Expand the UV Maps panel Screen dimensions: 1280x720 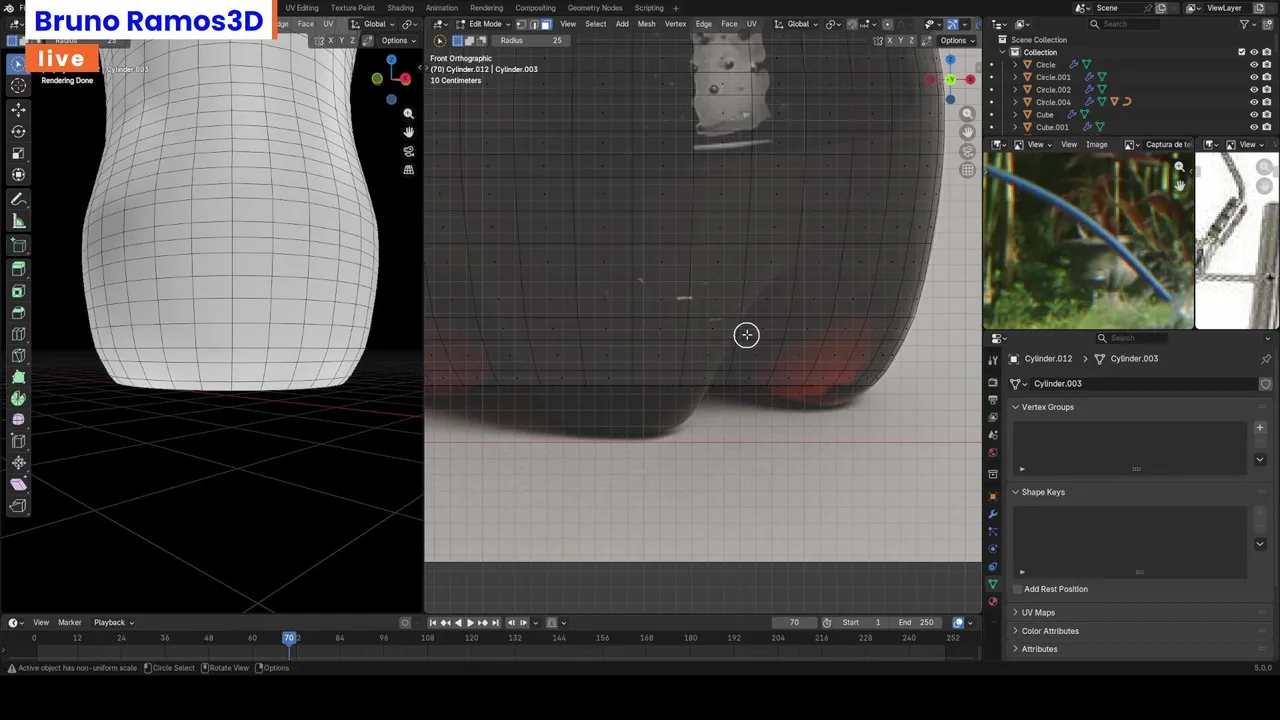click(x=1037, y=612)
